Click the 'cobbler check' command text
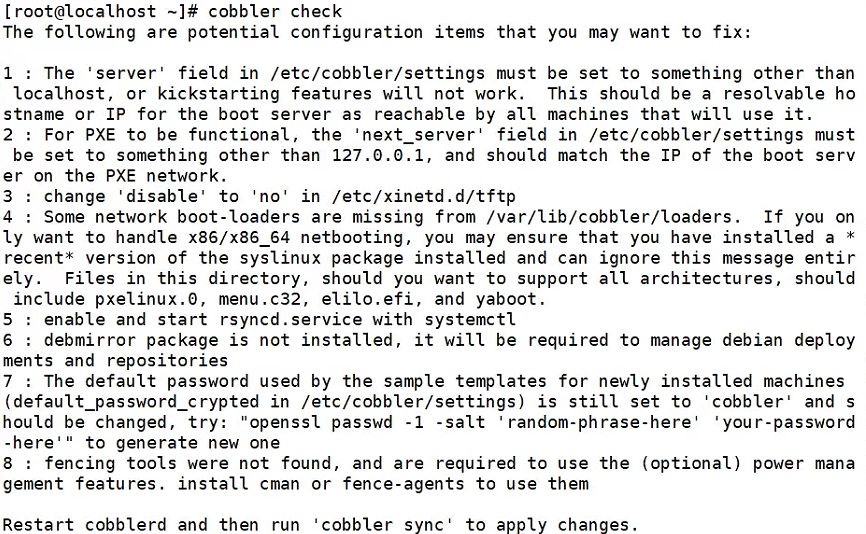The height and width of the screenshot is (534, 866). (x=275, y=11)
